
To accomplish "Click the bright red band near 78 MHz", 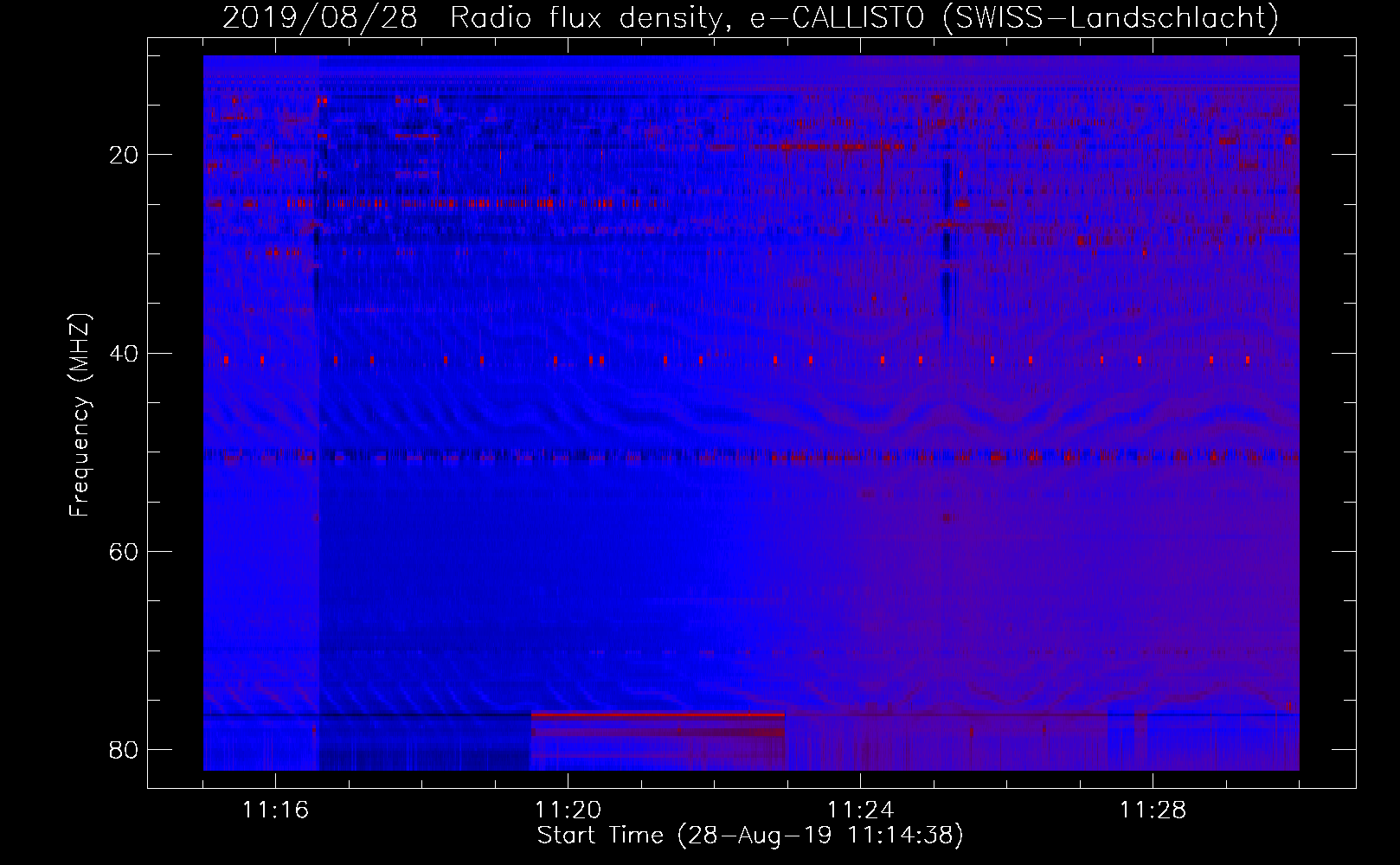I will coord(658,725).
